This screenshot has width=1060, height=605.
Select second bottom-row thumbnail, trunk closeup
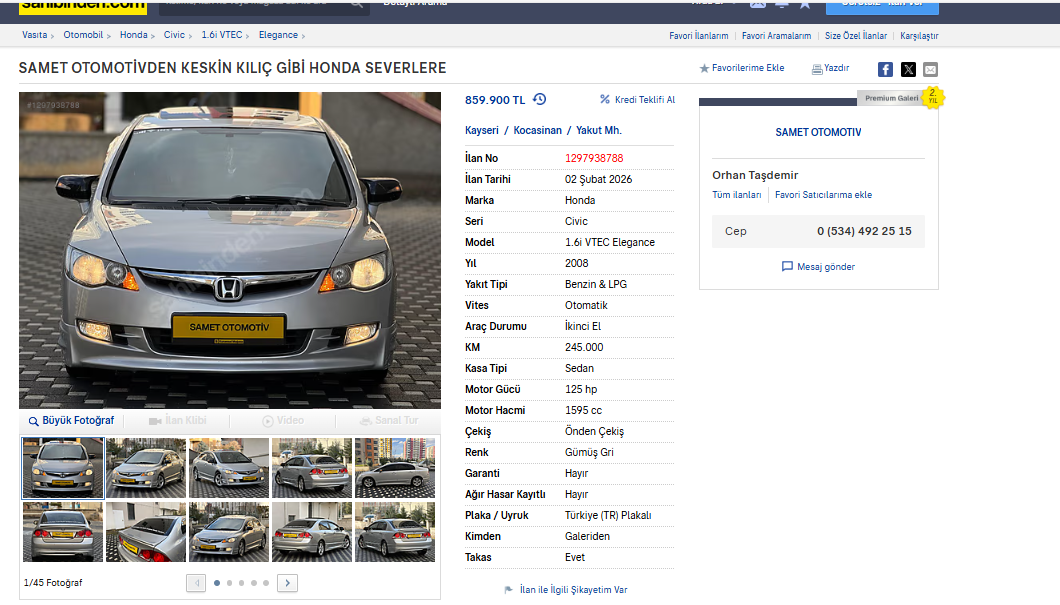[x=146, y=532]
